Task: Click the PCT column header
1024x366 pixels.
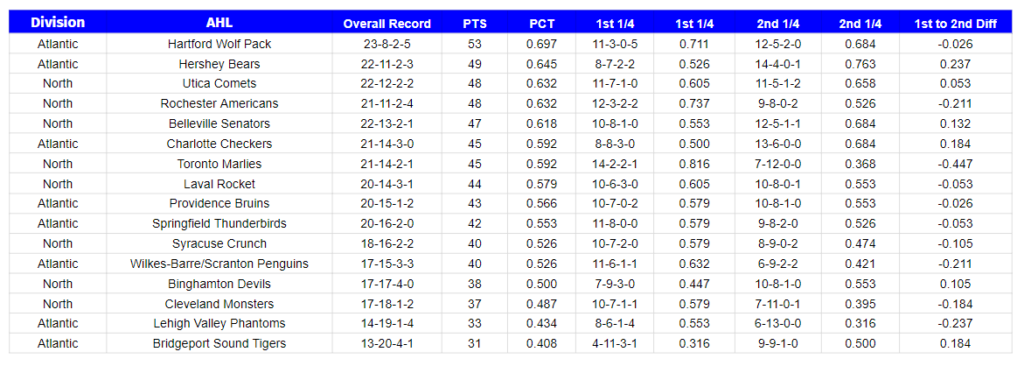Action: pos(542,23)
